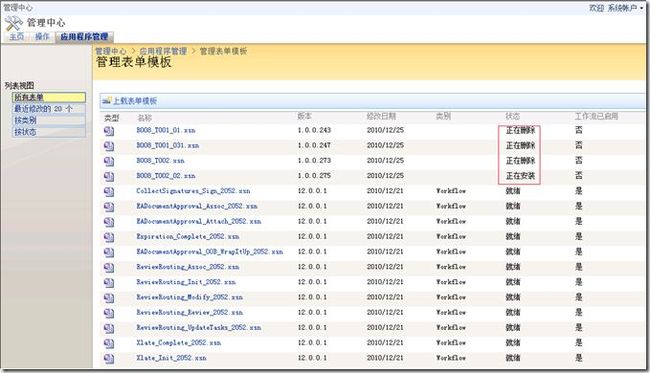650x373 pixels.
Task: Open ReviewRouting_Assoc_2052.xsn
Action: [188, 267]
